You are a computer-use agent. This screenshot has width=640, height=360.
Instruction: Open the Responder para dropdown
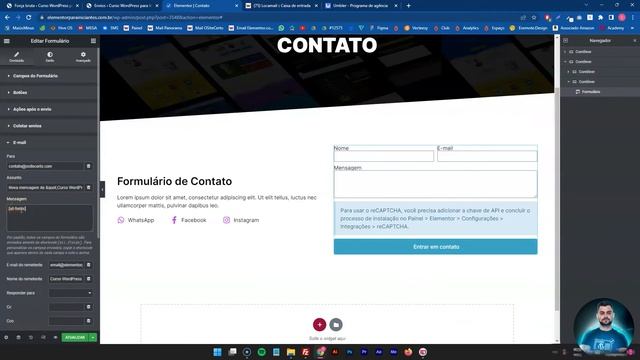[x=71, y=293]
